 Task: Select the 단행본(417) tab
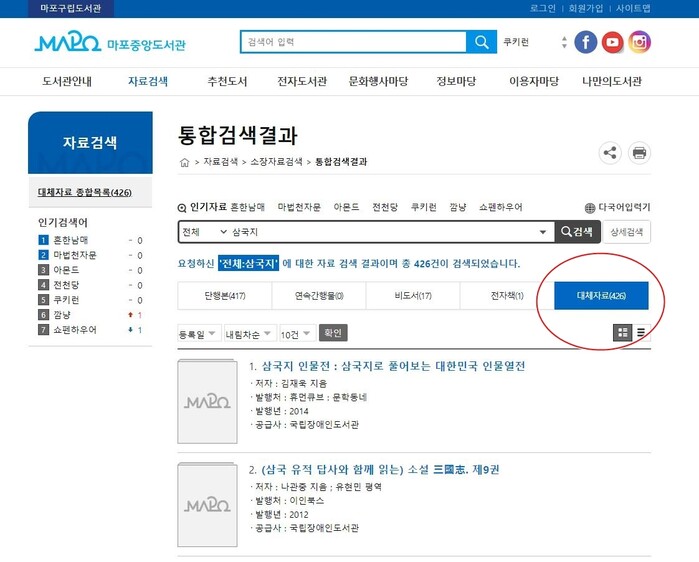pos(224,296)
